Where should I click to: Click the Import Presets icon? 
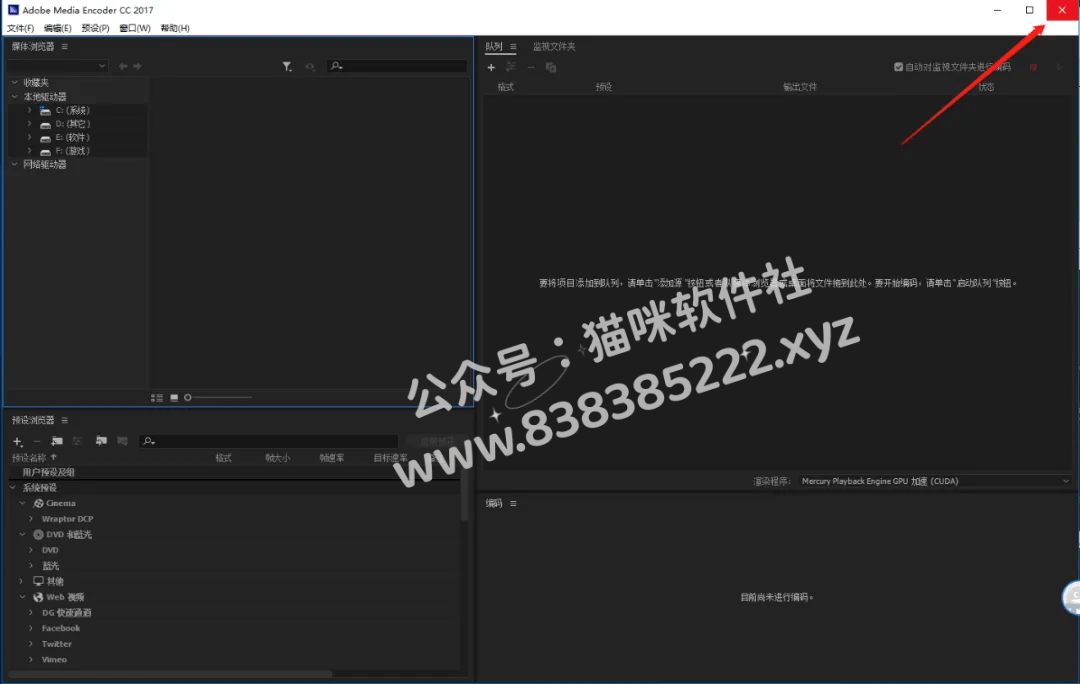(x=101, y=441)
